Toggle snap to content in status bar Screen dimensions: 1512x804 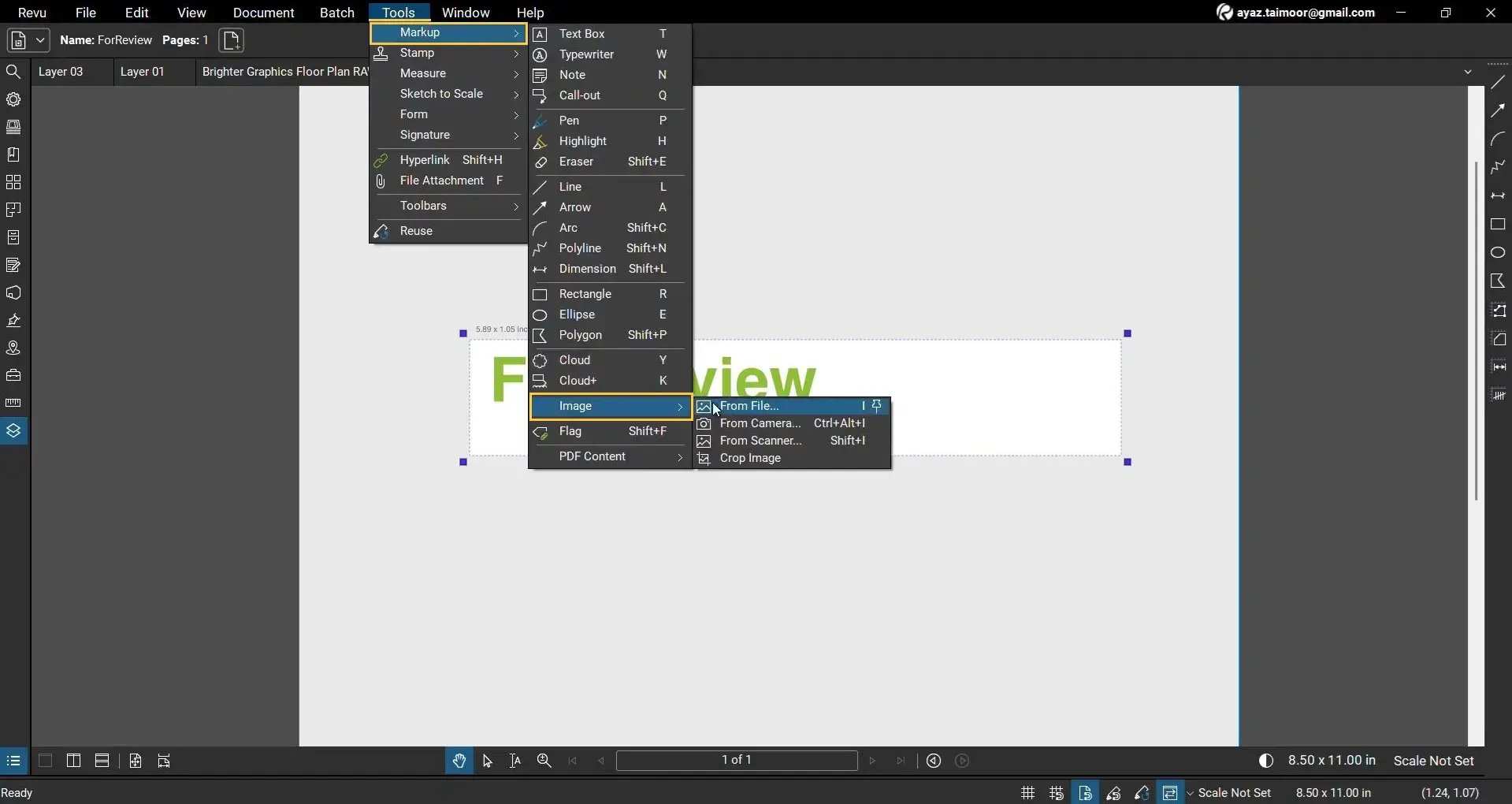click(1085, 793)
